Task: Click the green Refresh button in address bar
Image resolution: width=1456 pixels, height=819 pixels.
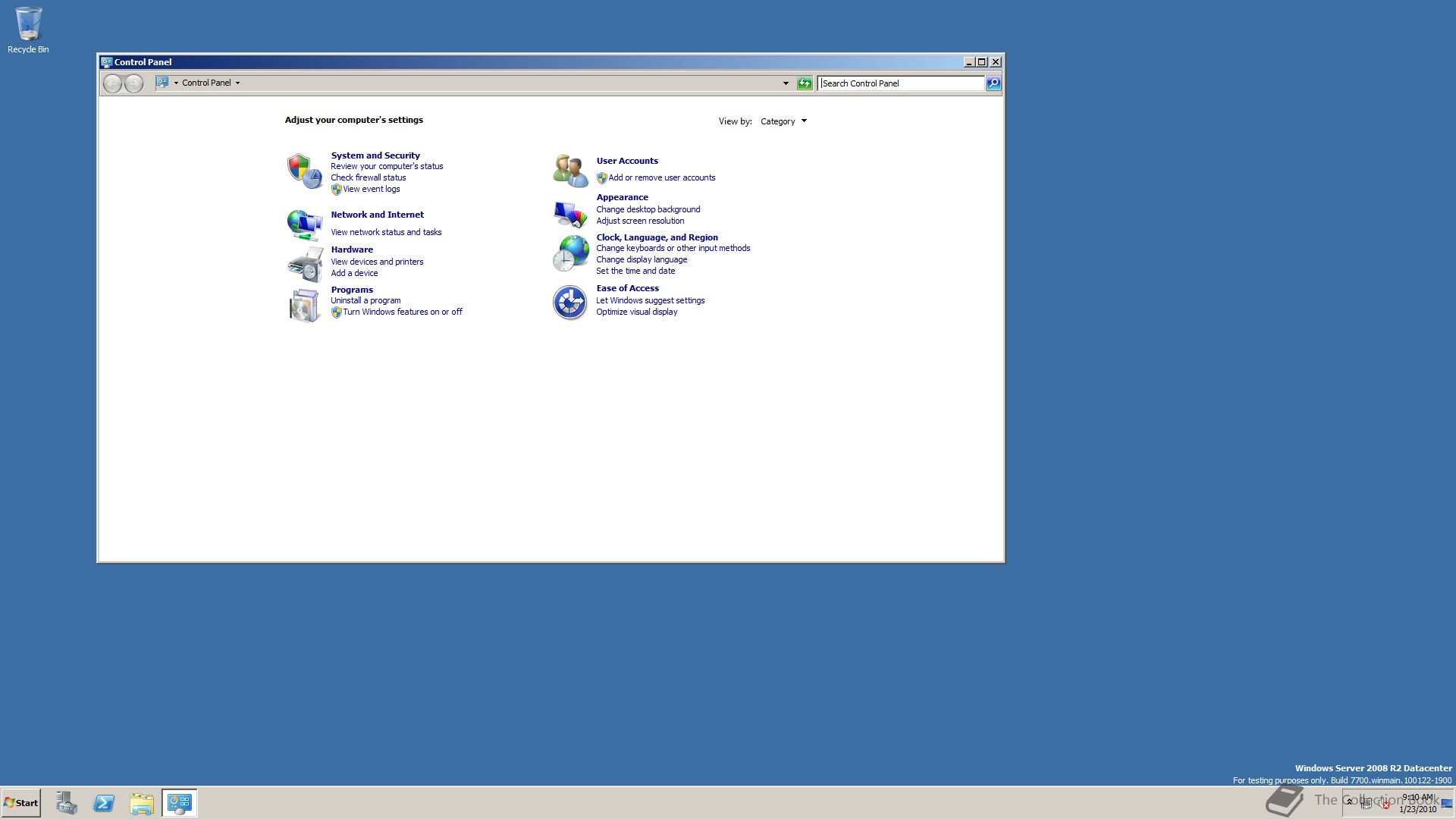Action: point(805,83)
